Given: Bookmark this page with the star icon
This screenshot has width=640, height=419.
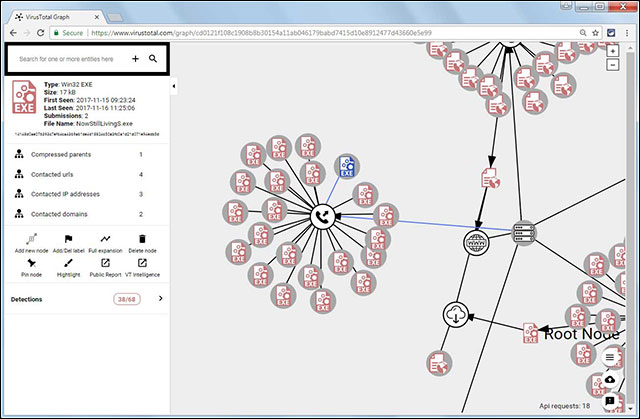Looking at the screenshot, I should click(x=595, y=33).
